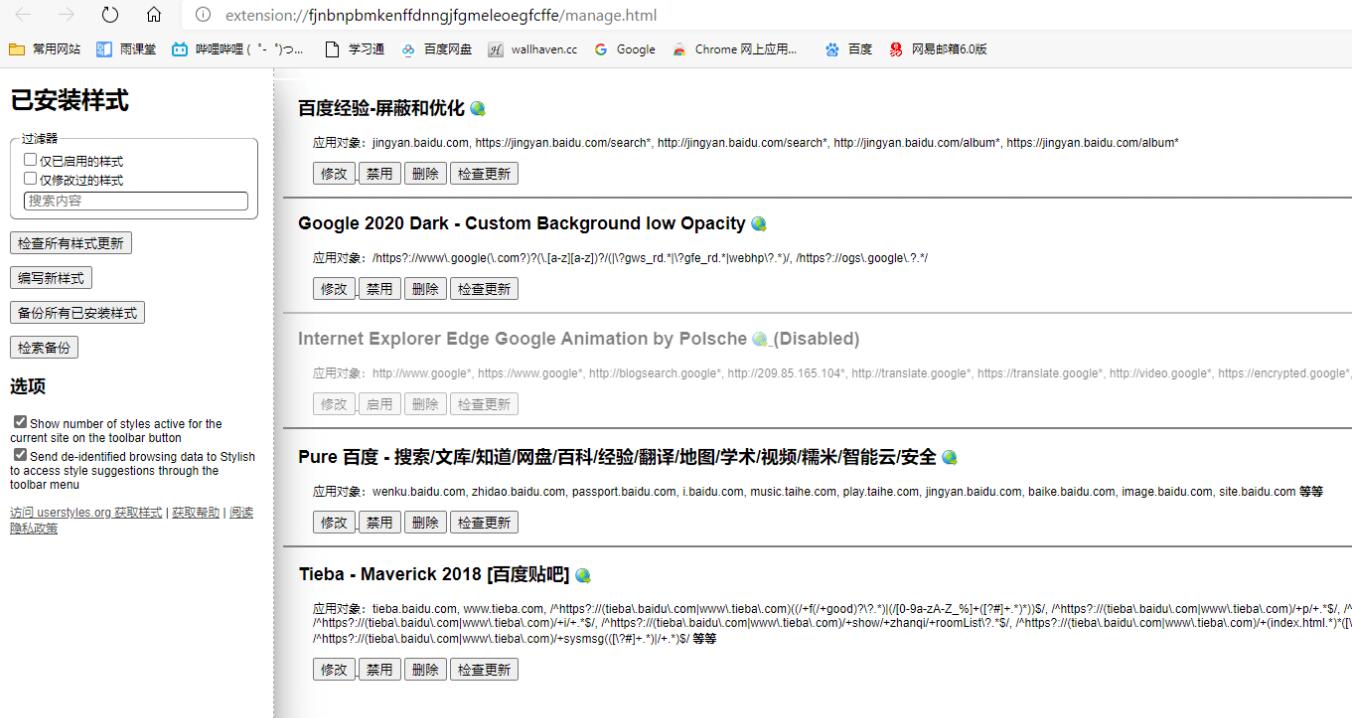The height and width of the screenshot is (718, 1352).
Task: Click globe icon beside Google 2020 Dark style
Action: (x=759, y=224)
